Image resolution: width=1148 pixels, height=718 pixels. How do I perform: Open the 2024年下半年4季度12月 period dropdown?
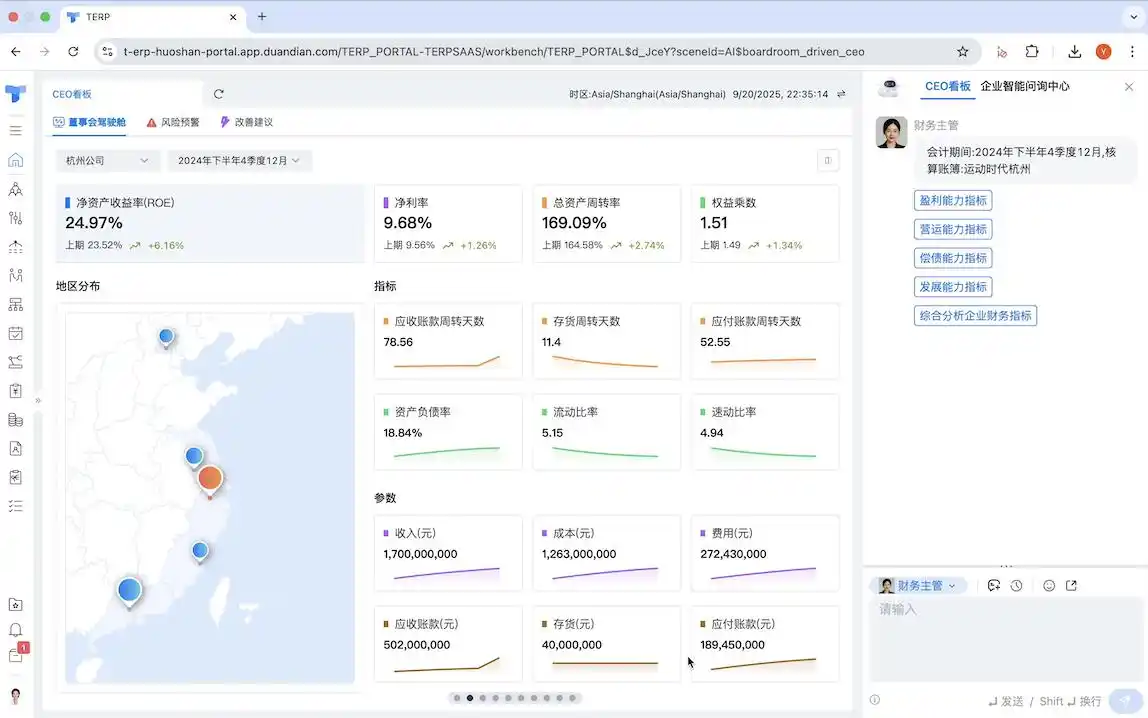239,161
